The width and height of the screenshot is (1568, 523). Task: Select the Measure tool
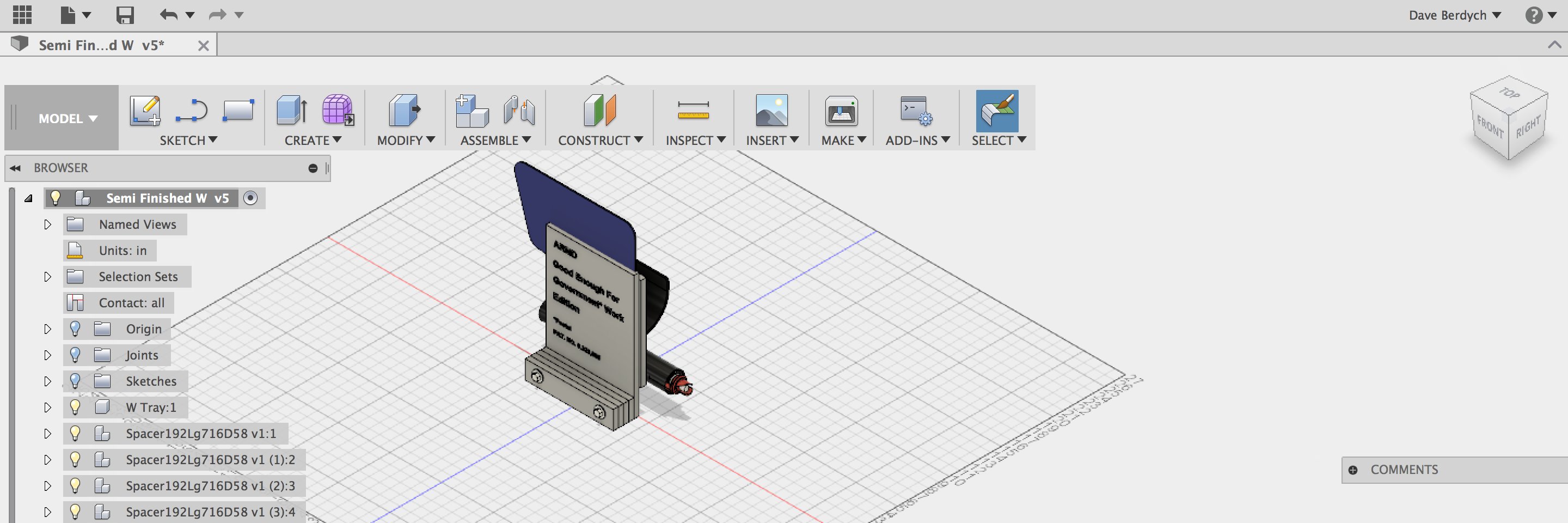tap(693, 110)
